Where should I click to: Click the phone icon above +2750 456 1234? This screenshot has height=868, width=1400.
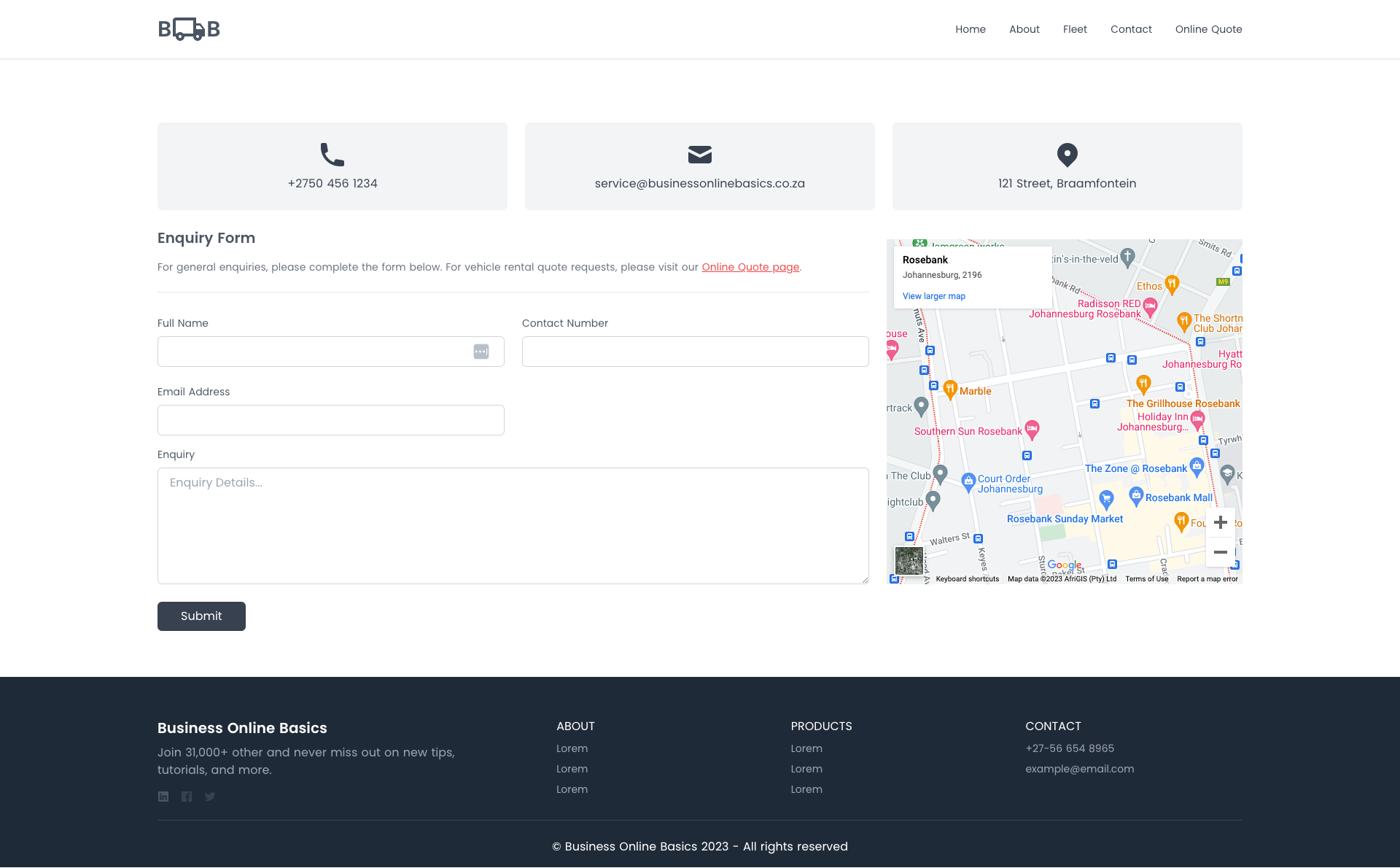click(332, 154)
